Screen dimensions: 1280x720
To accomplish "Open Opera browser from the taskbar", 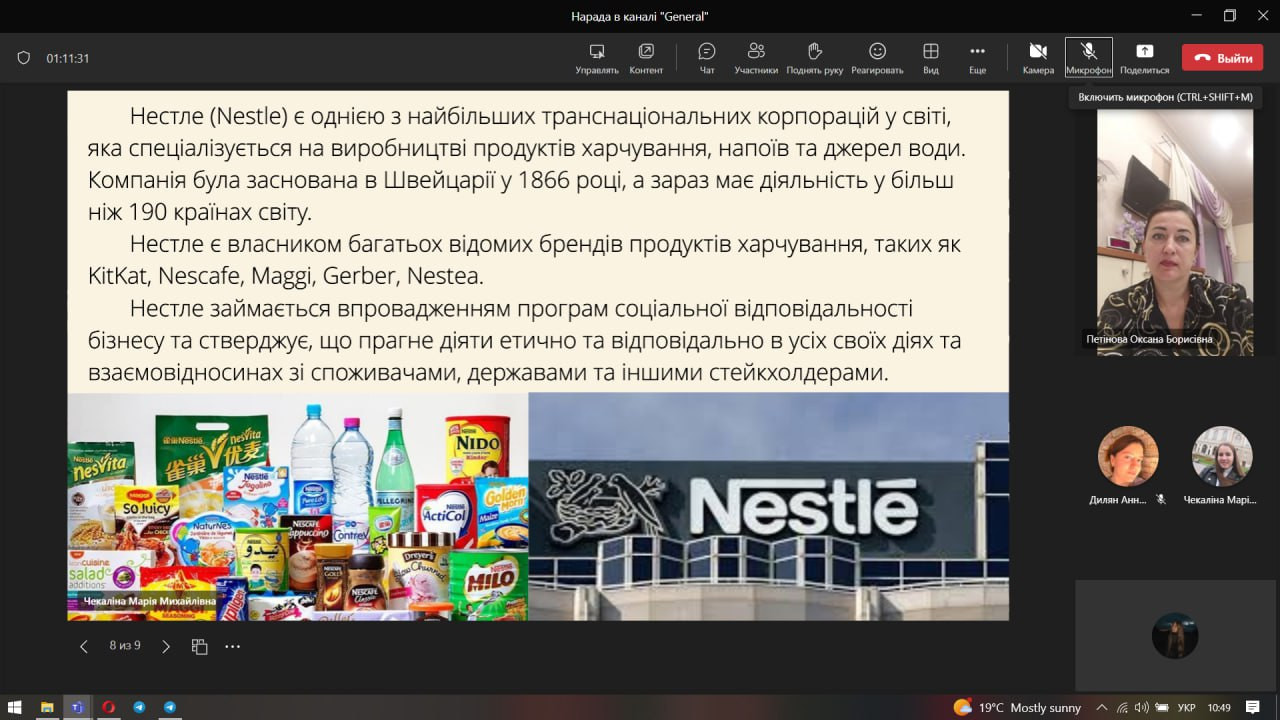I will pyautogui.click(x=108, y=707).
